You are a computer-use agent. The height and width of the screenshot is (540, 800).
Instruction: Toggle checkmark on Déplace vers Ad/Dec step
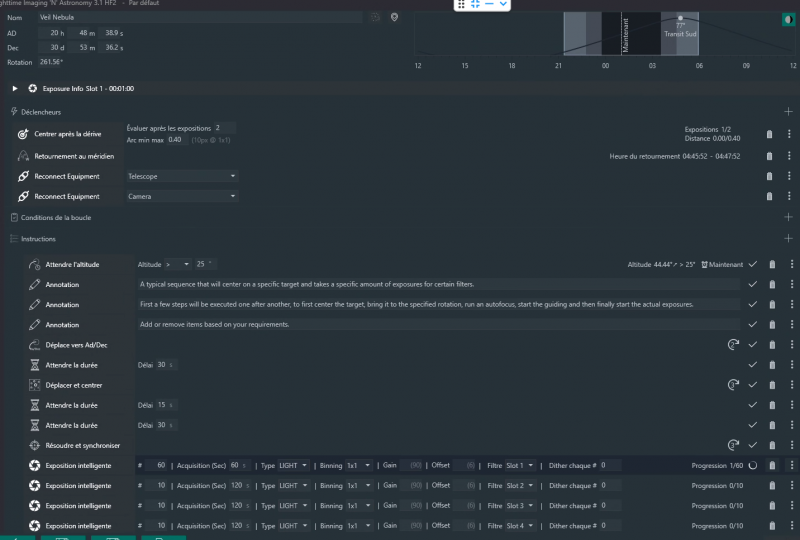[x=752, y=344]
